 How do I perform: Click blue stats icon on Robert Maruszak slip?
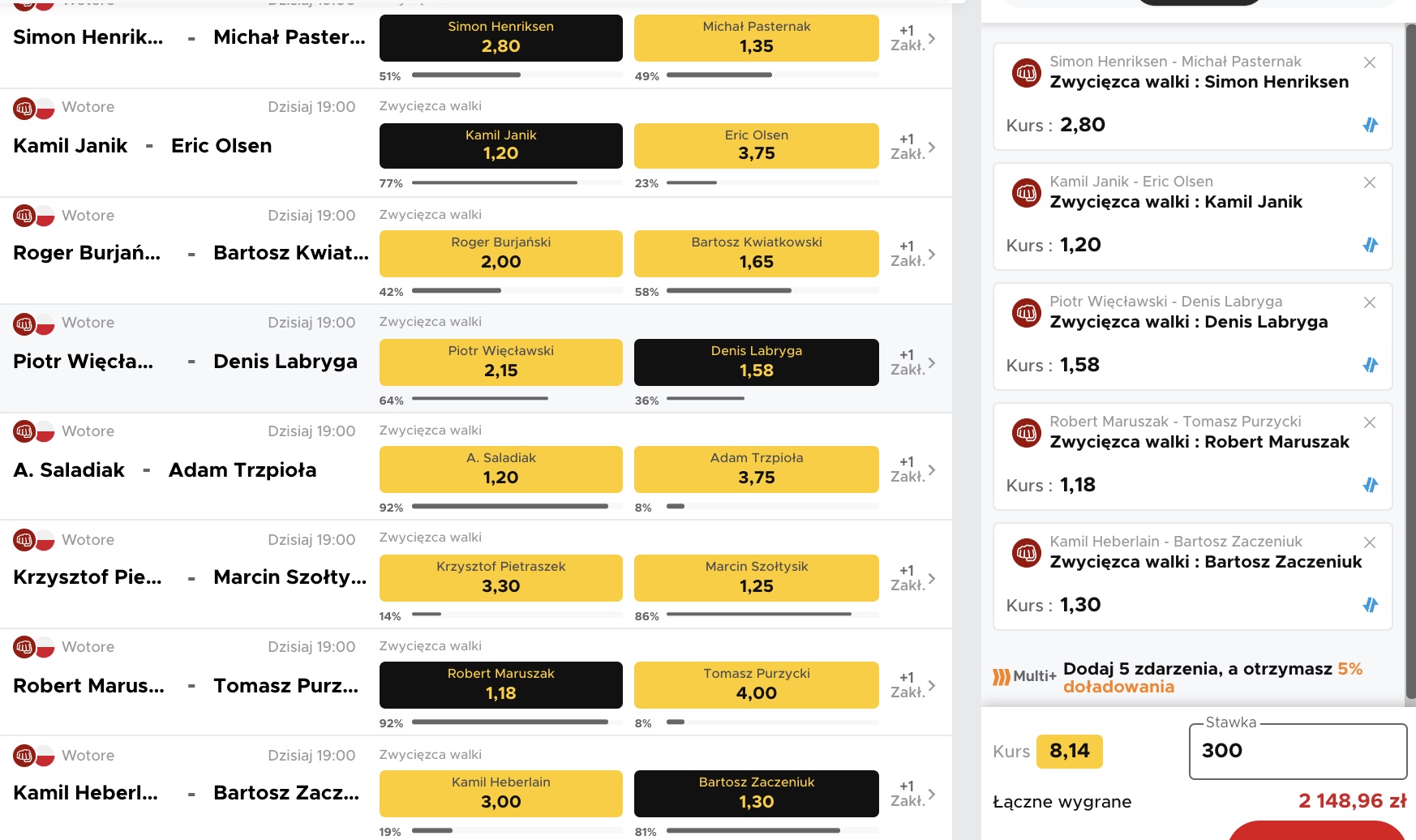pos(1371,485)
